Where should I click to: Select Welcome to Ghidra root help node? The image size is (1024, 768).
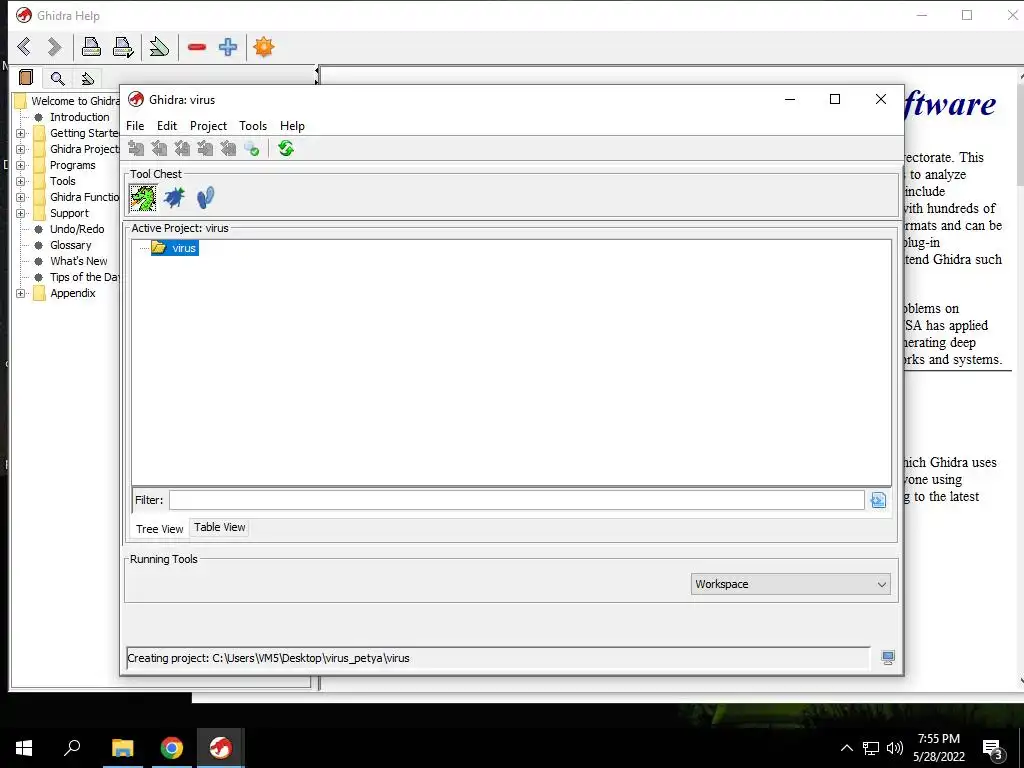pos(75,101)
